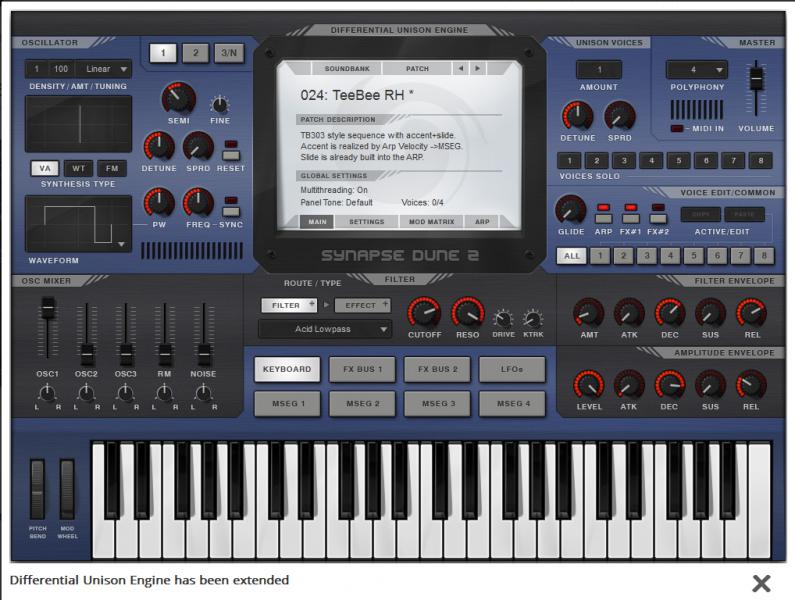The height and width of the screenshot is (600, 795).
Task: Open the FX BUS 1 page
Action: click(363, 369)
